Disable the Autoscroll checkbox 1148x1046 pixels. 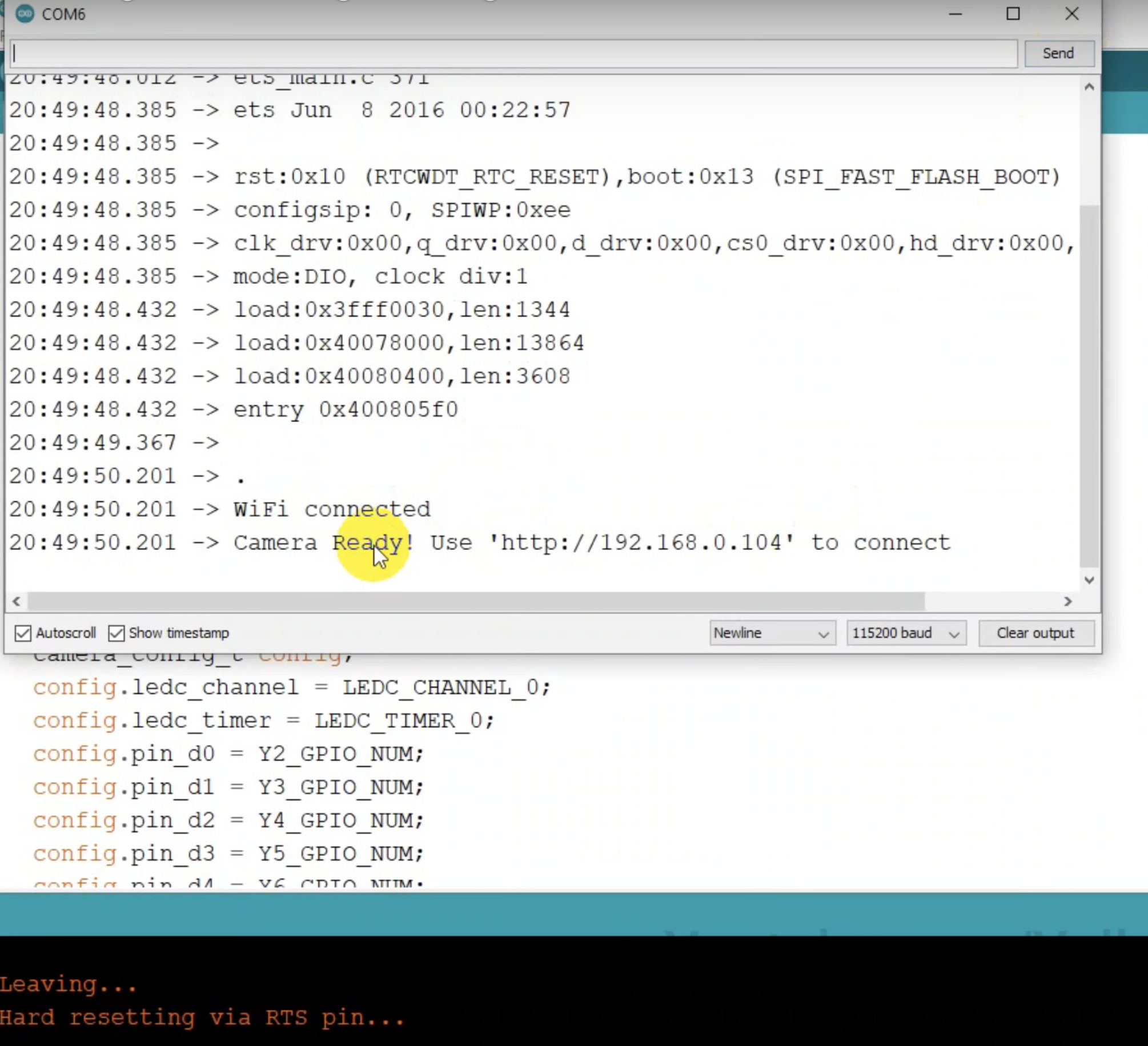tap(23, 633)
